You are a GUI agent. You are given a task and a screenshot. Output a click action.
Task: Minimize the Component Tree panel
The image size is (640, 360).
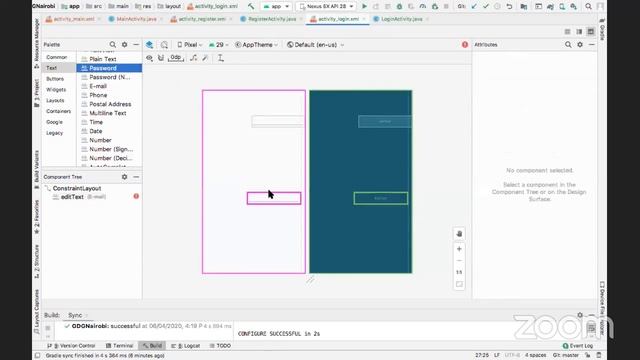pos(136,177)
